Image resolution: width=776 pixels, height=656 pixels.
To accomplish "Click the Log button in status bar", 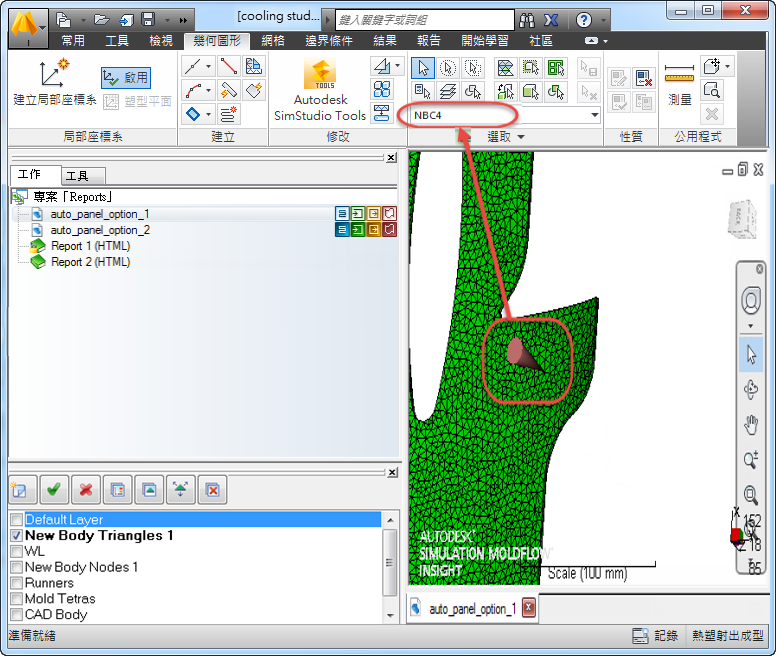I will 656,636.
